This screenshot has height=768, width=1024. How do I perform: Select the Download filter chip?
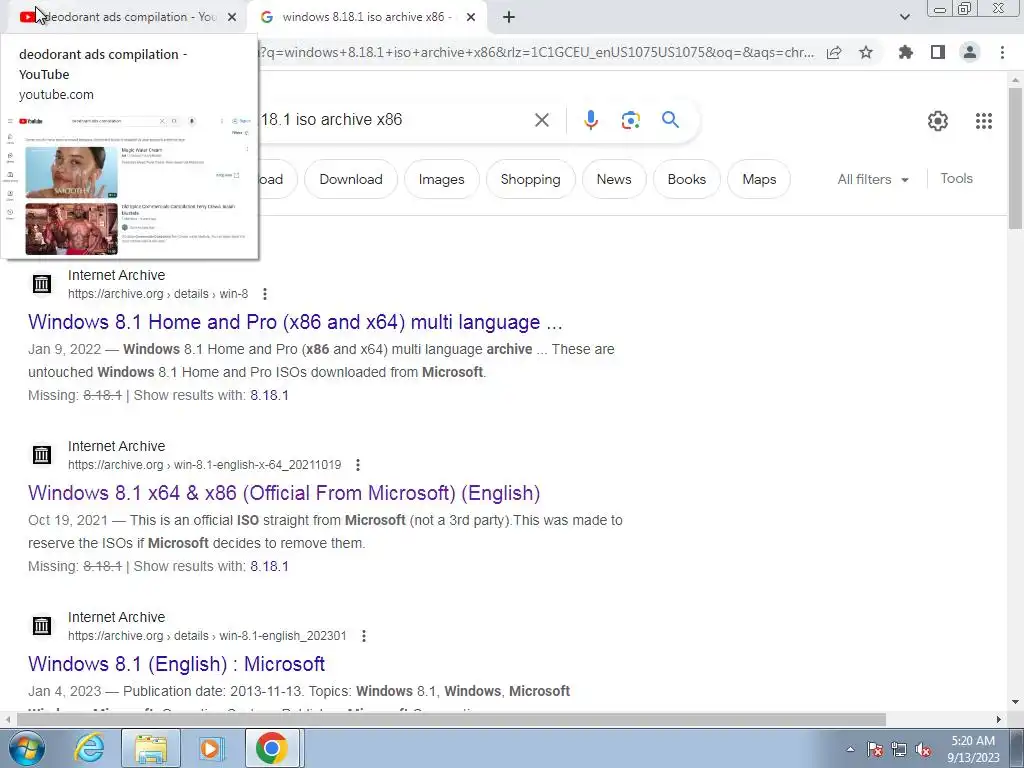351,179
